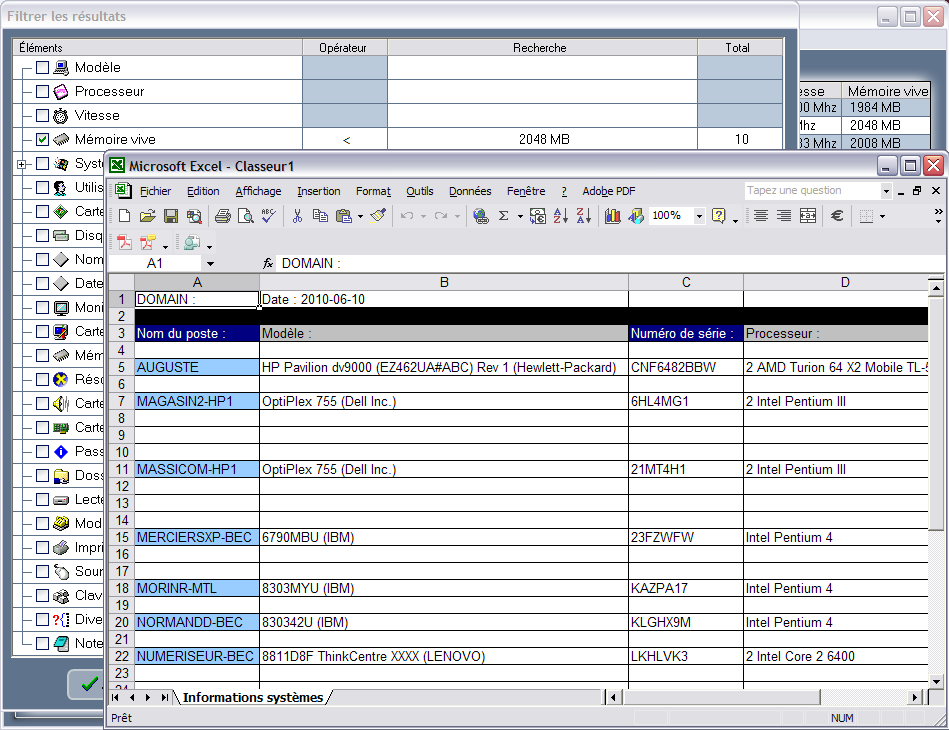Open the Borders dropdown arrow
This screenshot has width=949, height=730.
pyautogui.click(x=882, y=216)
